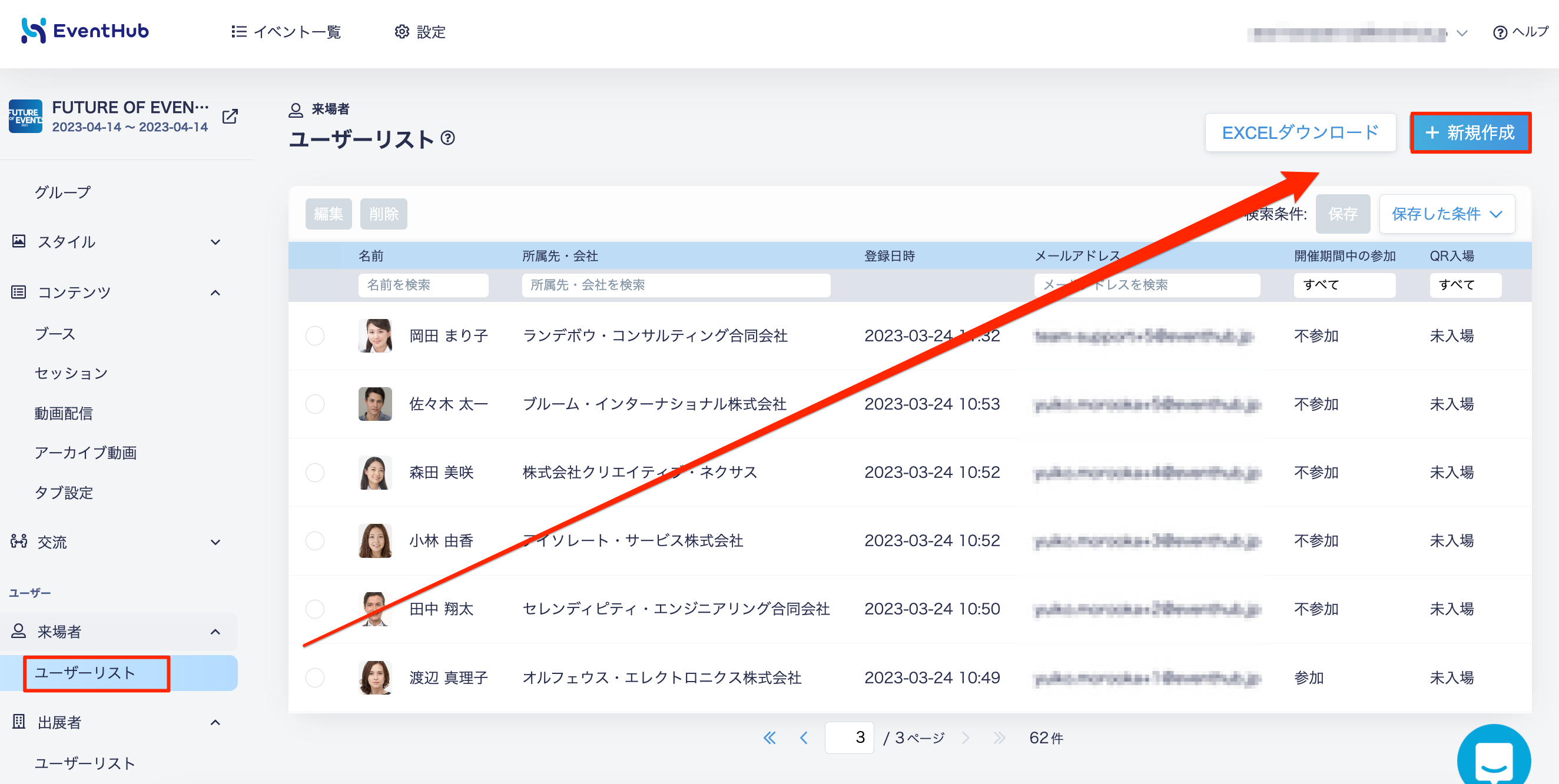
Task: Click the EXCELダウンロード button
Action: (x=1300, y=132)
